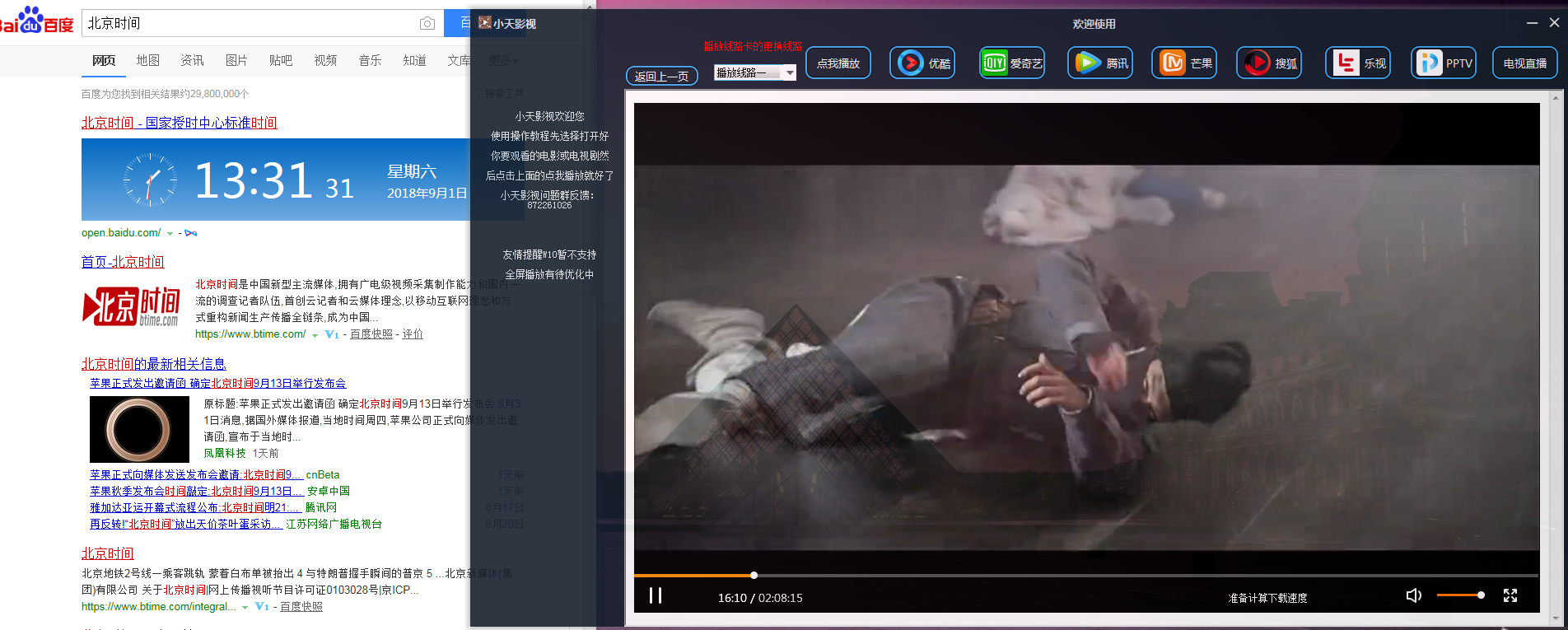Open the iQiyi (爱奇艺) video source

pos(1012,63)
